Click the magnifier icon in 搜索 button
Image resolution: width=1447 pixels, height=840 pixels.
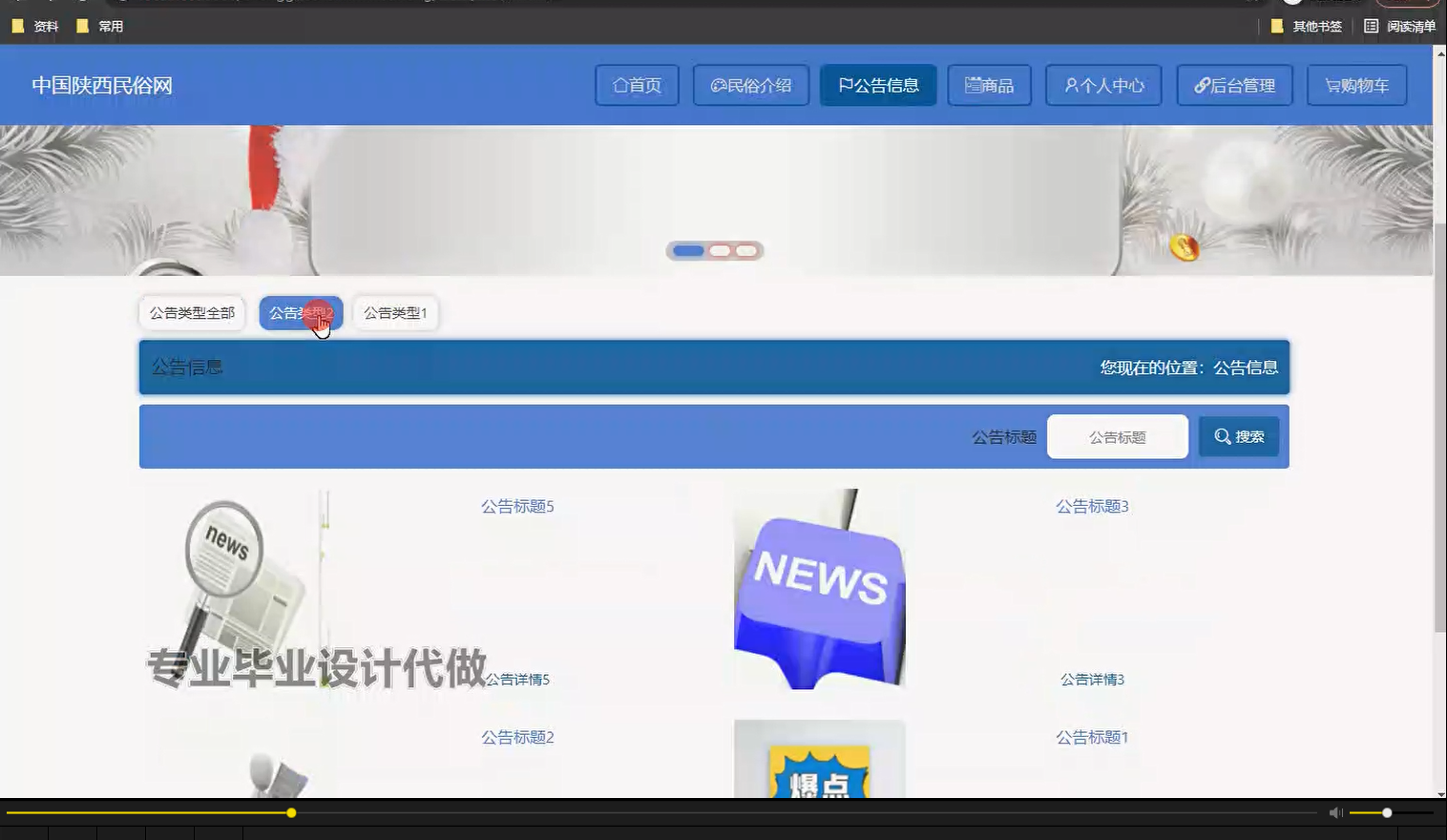tap(1223, 436)
